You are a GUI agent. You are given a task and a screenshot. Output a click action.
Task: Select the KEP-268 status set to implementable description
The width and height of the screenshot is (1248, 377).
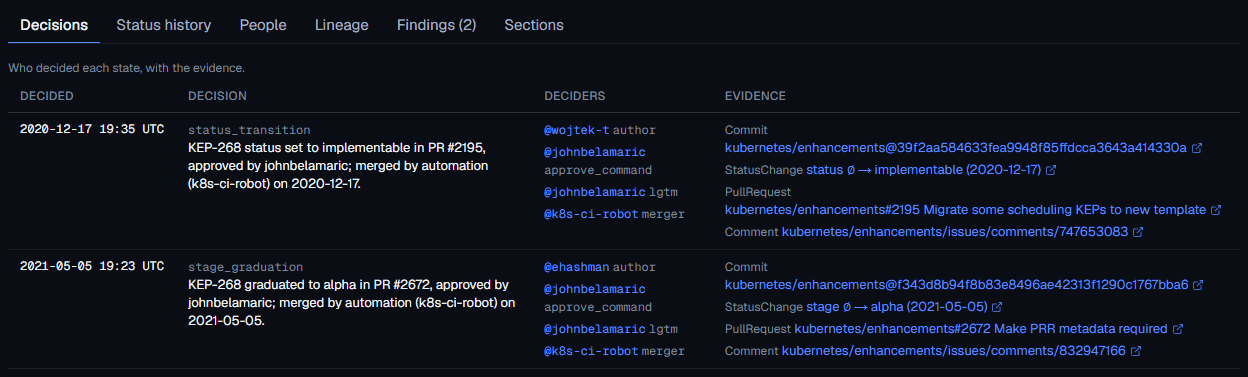pyautogui.click(x=338, y=166)
